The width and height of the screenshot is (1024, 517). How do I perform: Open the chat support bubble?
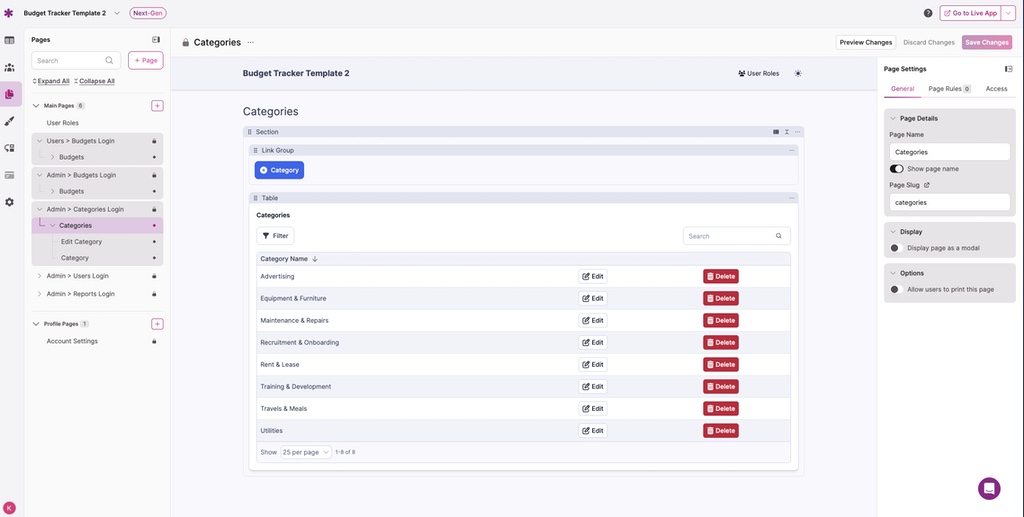click(x=989, y=488)
